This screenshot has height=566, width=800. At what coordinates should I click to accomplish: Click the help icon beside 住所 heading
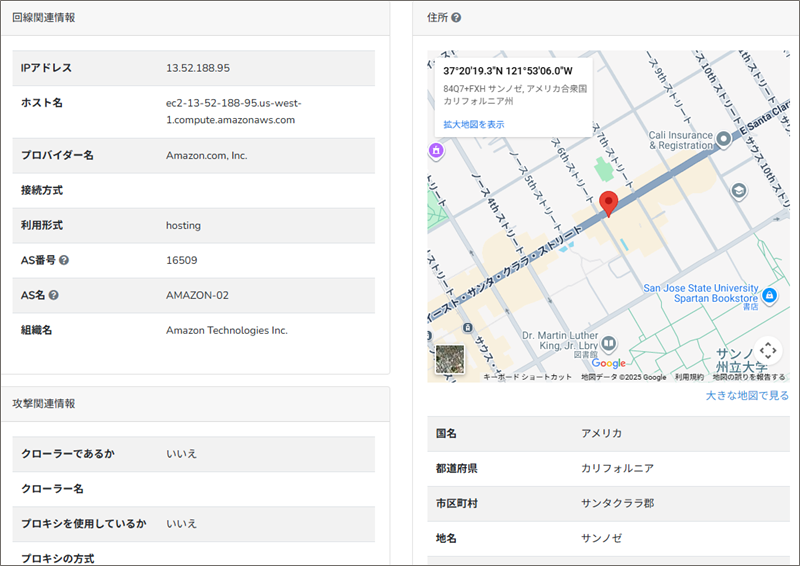[456, 18]
